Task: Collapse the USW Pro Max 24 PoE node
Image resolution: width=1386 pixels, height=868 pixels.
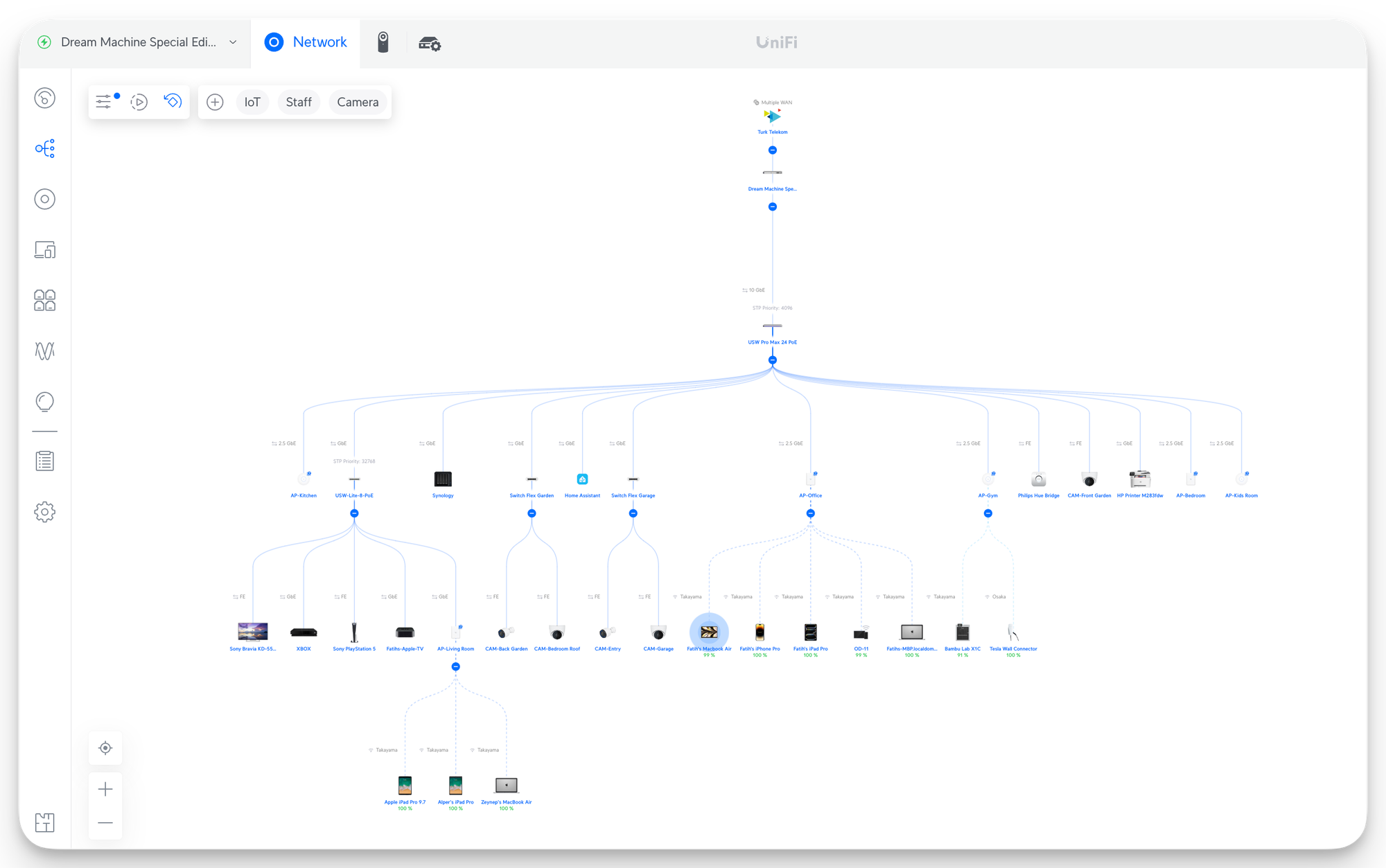Action: pyautogui.click(x=773, y=360)
